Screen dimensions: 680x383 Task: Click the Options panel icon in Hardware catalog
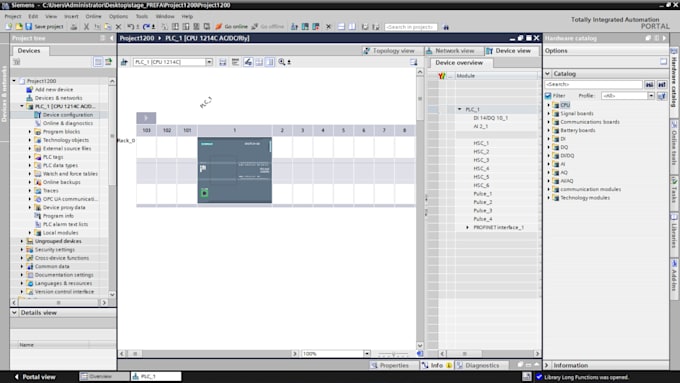(664, 62)
